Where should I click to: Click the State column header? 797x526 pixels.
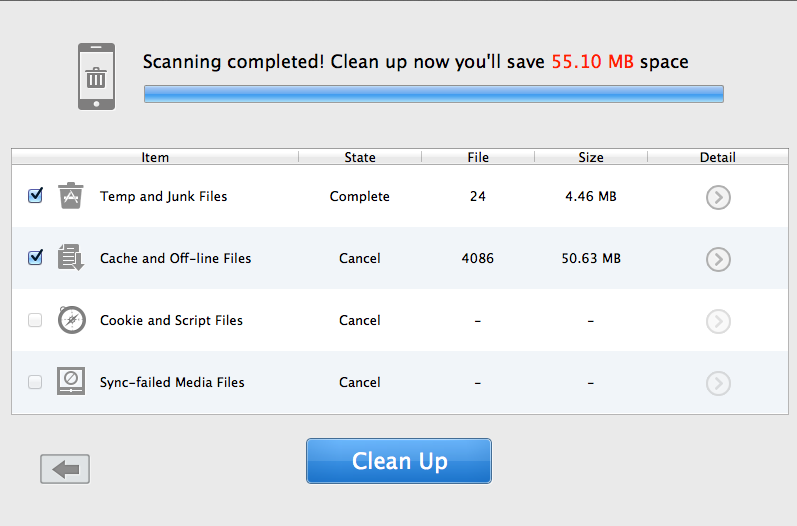point(360,157)
